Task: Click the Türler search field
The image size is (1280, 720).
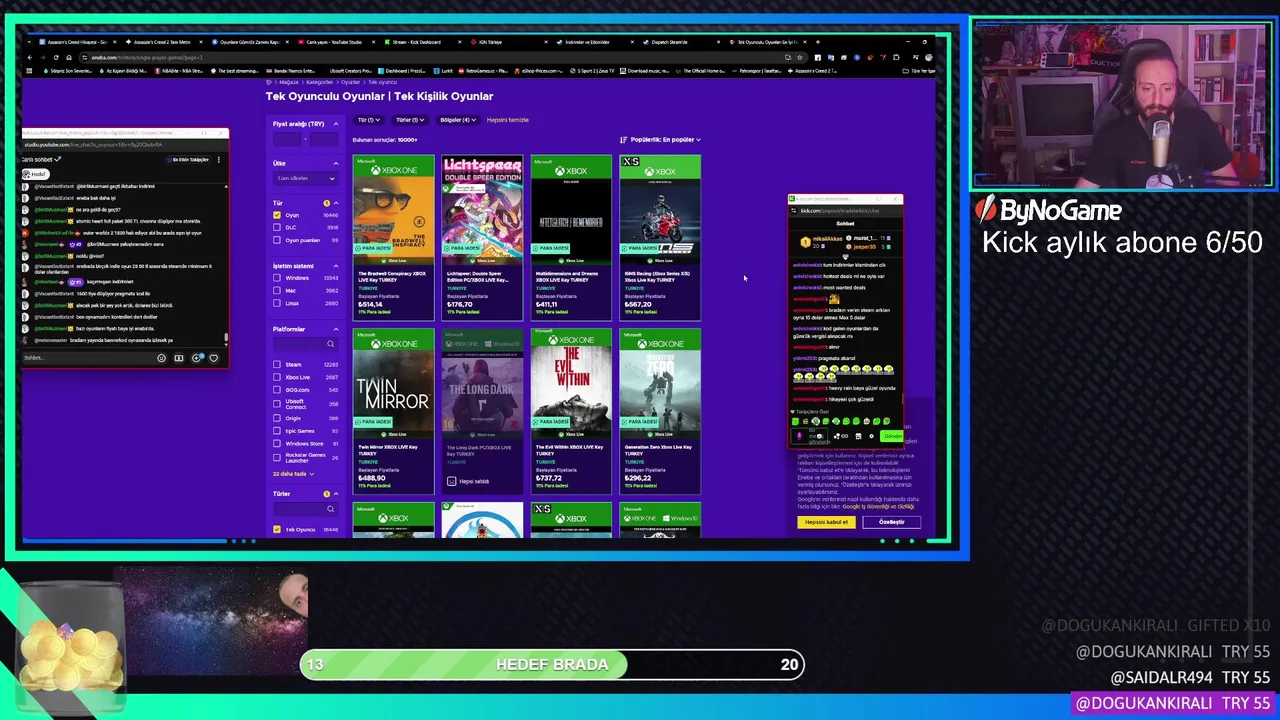Action: [306, 509]
